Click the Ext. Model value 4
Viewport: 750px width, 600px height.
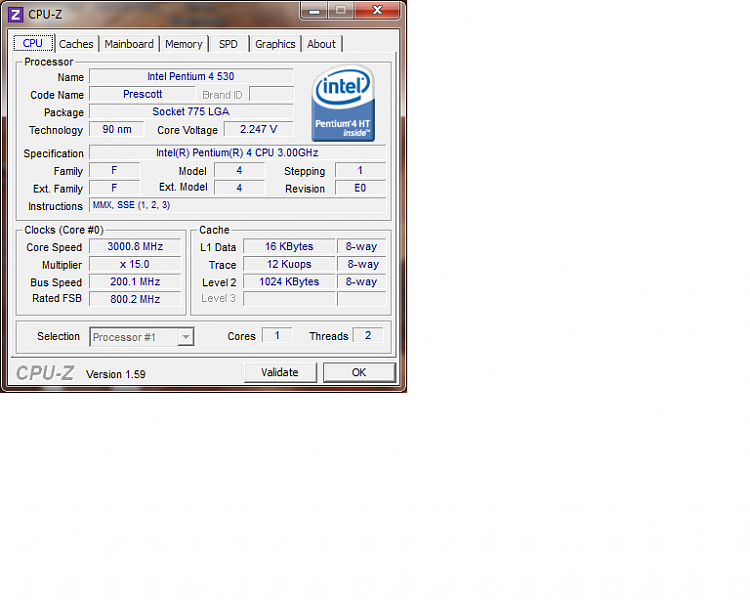coord(239,188)
